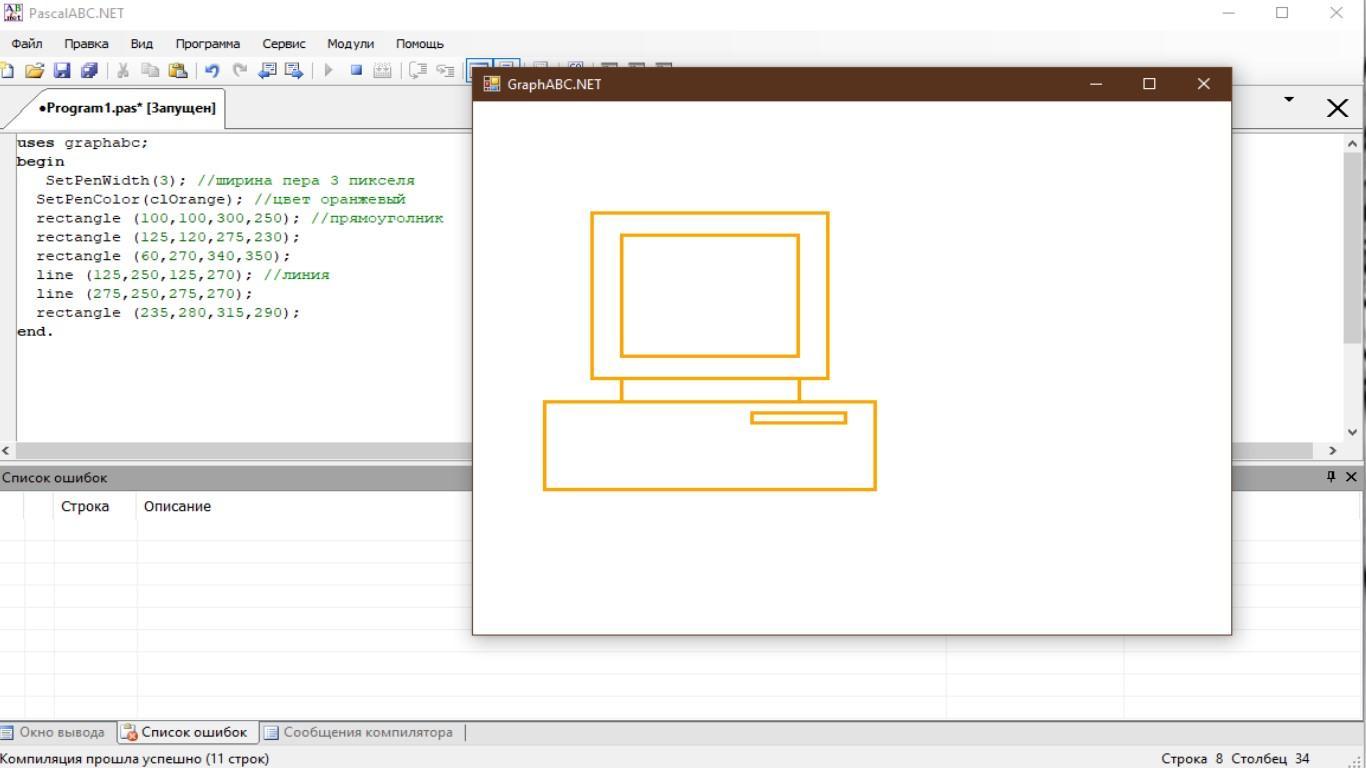Image resolution: width=1366 pixels, height=768 pixels.
Task: Toggle the pin on the Список ошибок panel
Action: click(x=1331, y=477)
